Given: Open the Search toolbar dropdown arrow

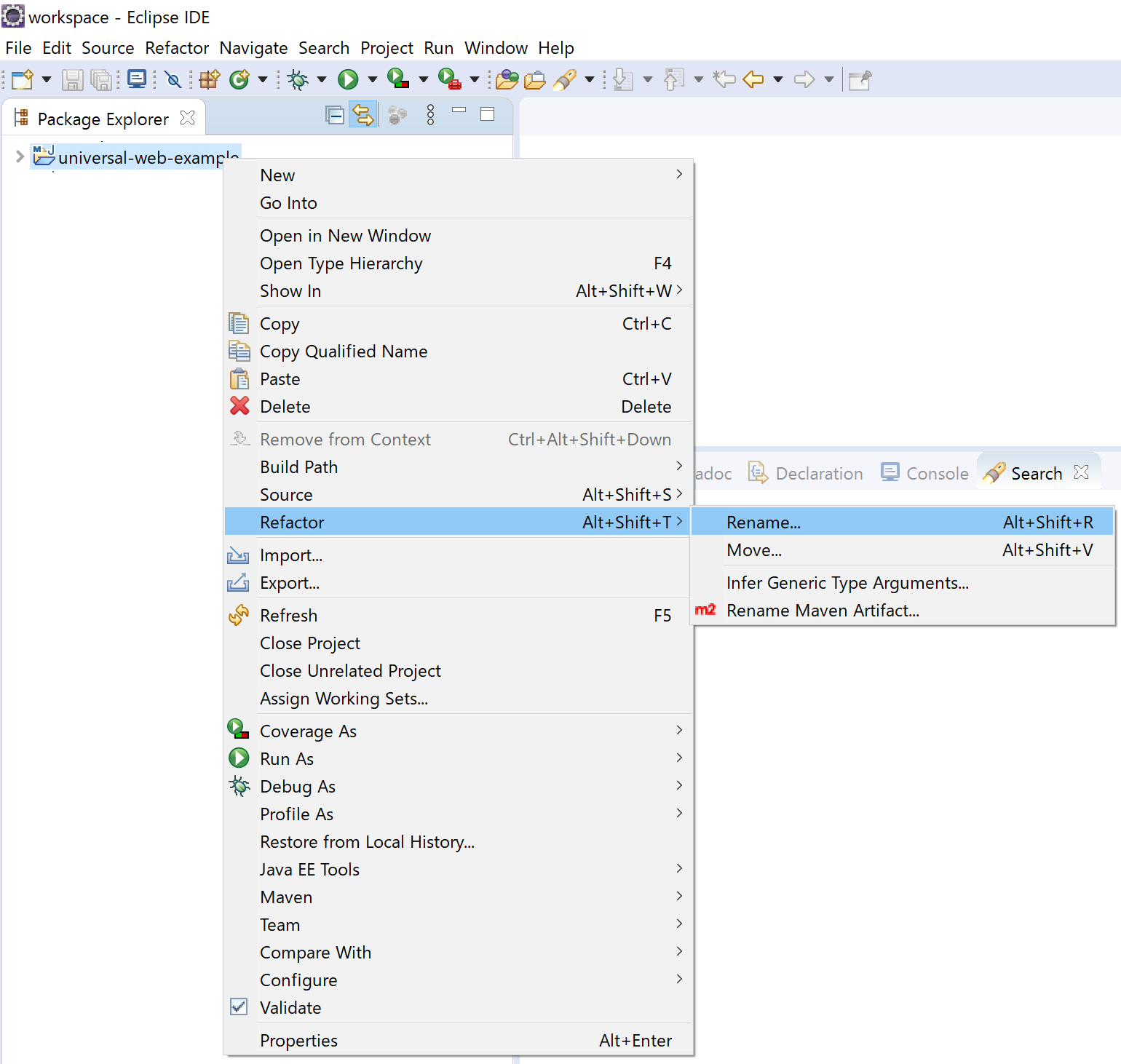Looking at the screenshot, I should pos(590,79).
